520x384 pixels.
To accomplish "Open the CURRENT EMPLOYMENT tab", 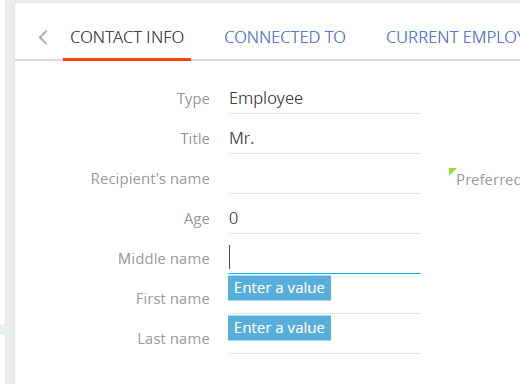I will point(453,37).
